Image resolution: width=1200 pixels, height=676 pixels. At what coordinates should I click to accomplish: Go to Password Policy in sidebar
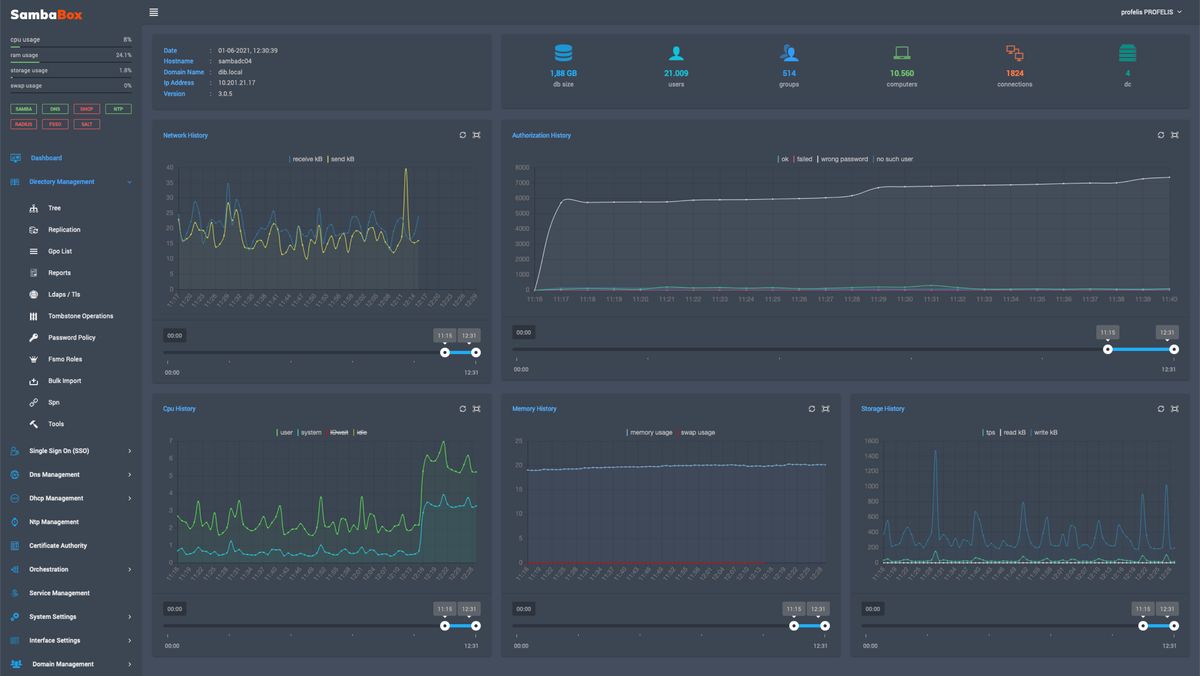coord(71,338)
